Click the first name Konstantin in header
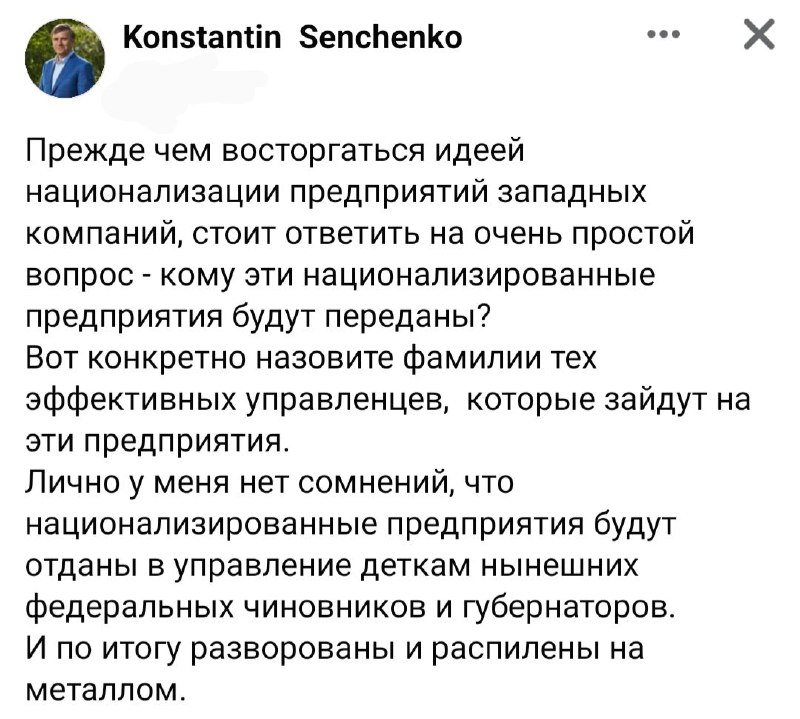 202,37
